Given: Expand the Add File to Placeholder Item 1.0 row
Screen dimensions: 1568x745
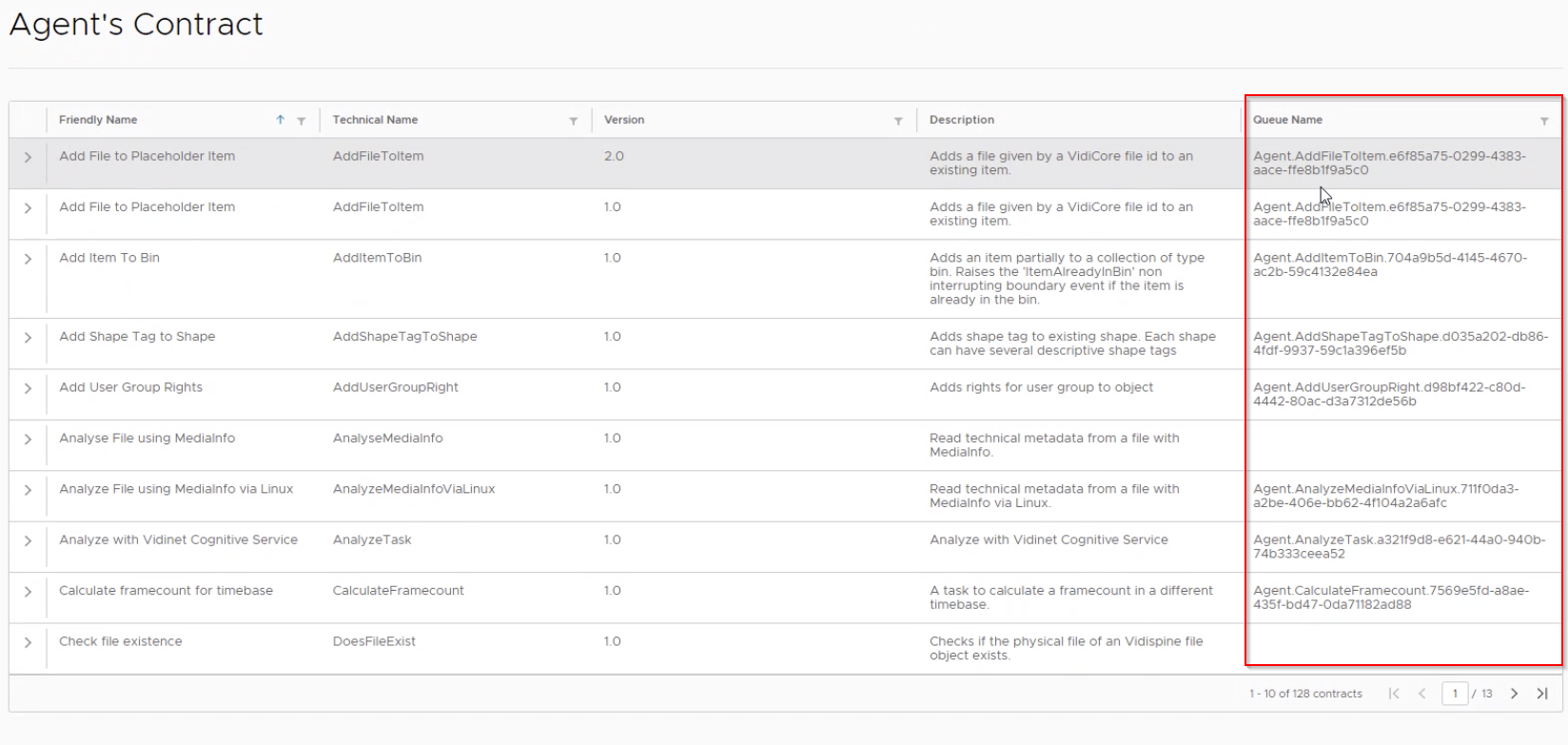Looking at the screenshot, I should pos(28,207).
